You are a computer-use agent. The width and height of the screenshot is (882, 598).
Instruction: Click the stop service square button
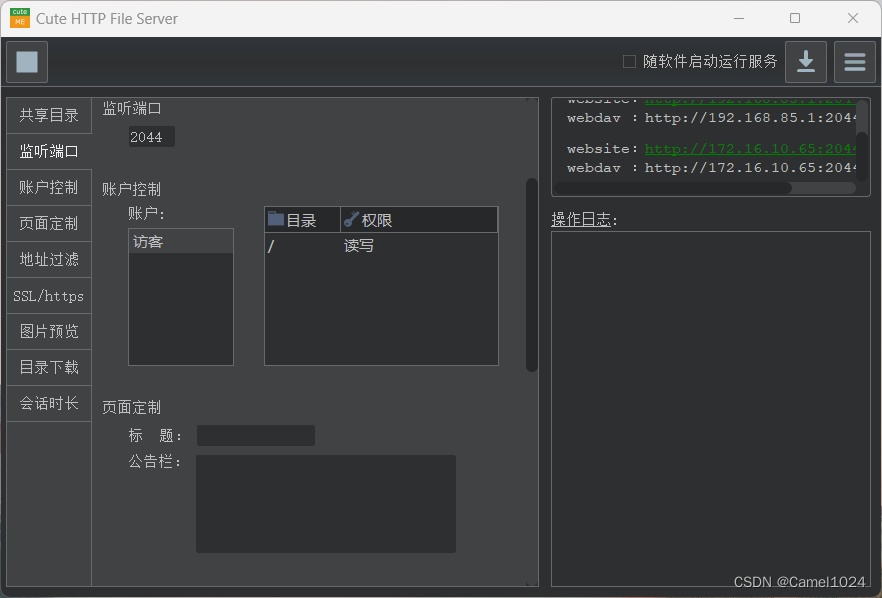coord(27,62)
